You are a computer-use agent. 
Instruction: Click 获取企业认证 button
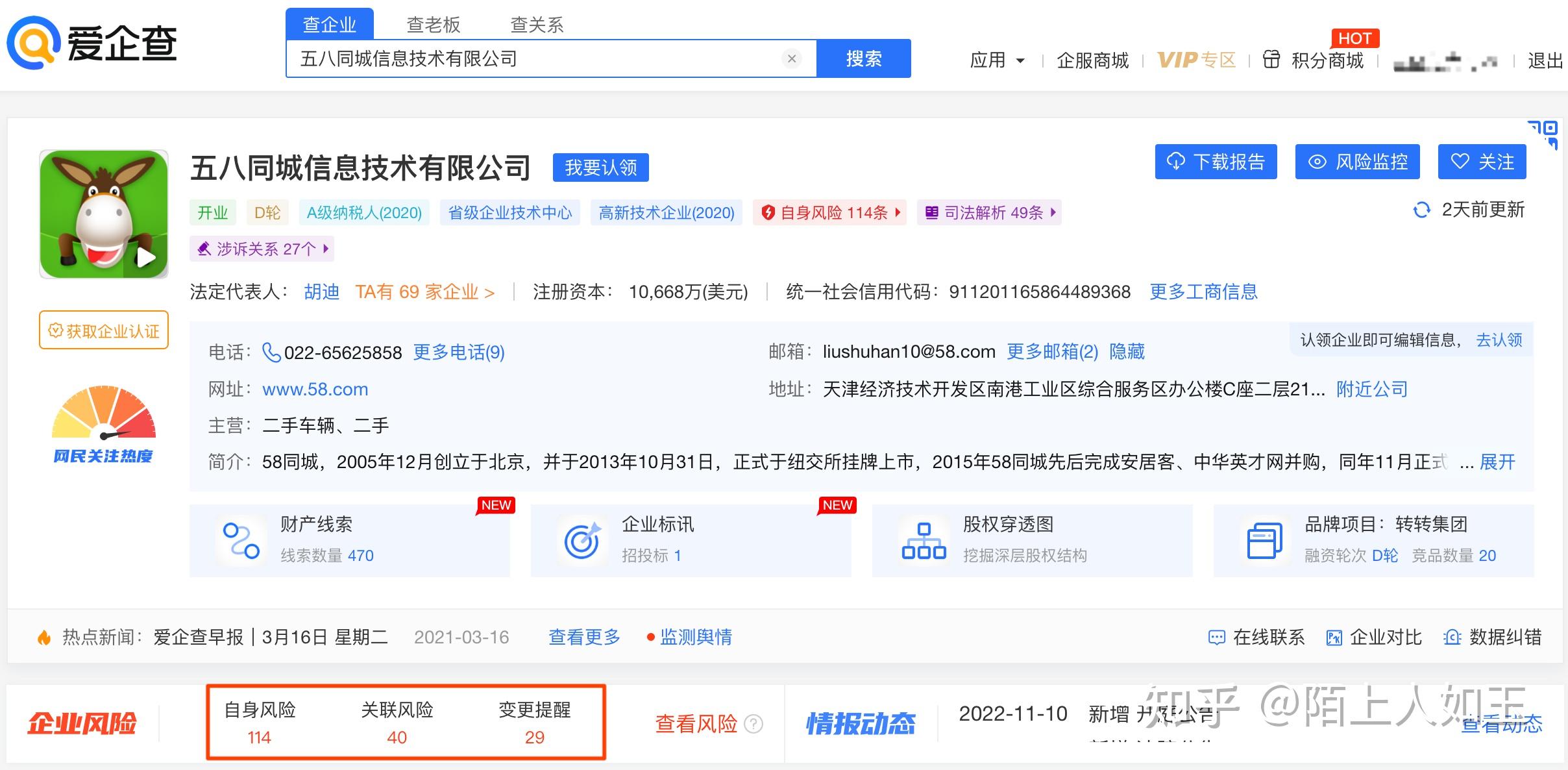104,330
